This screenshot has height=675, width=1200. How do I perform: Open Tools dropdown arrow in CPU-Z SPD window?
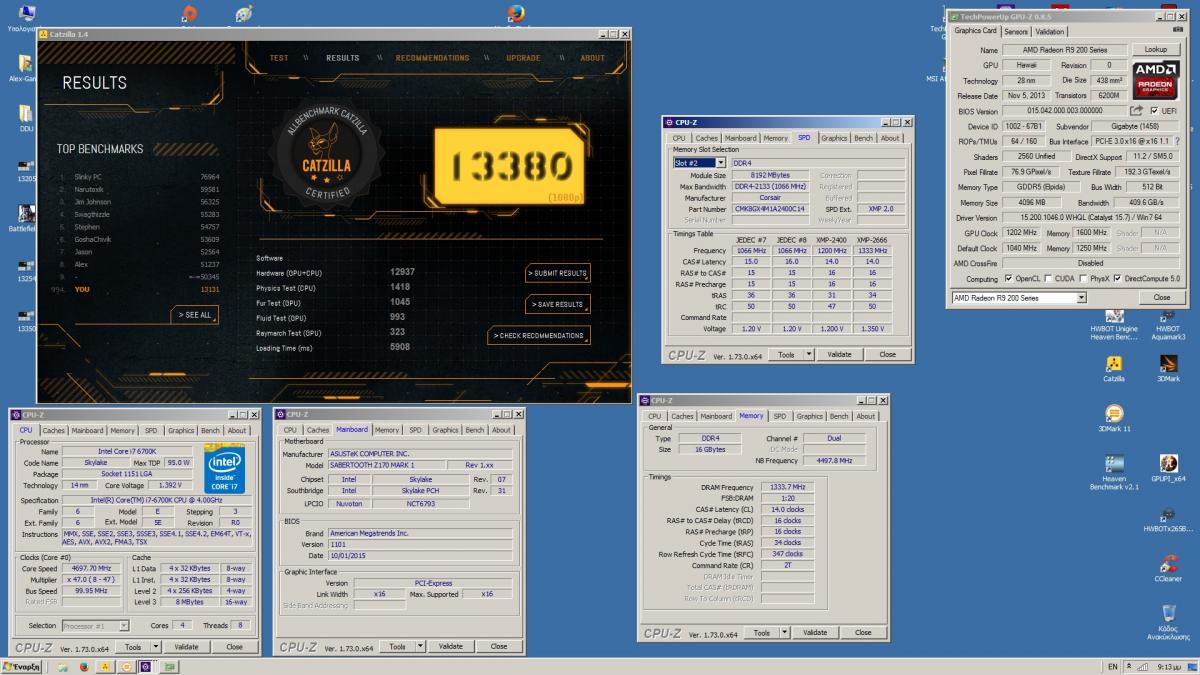[x=808, y=354]
